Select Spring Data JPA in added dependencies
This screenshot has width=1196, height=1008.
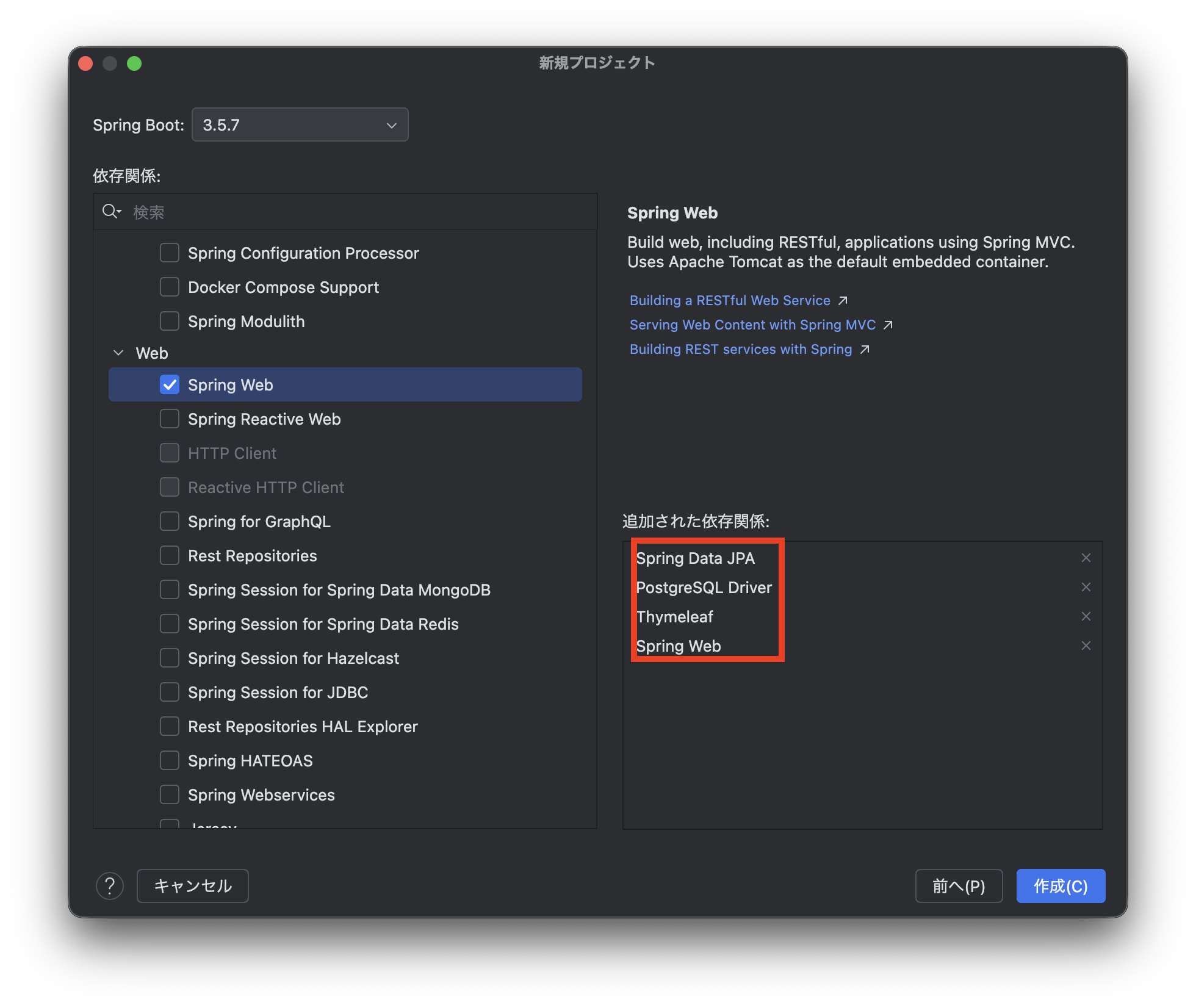[695, 558]
